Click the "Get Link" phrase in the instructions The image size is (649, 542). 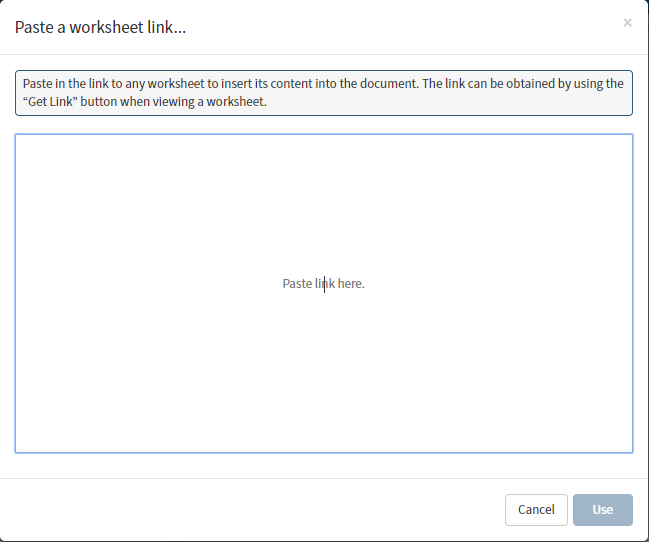tap(52, 102)
